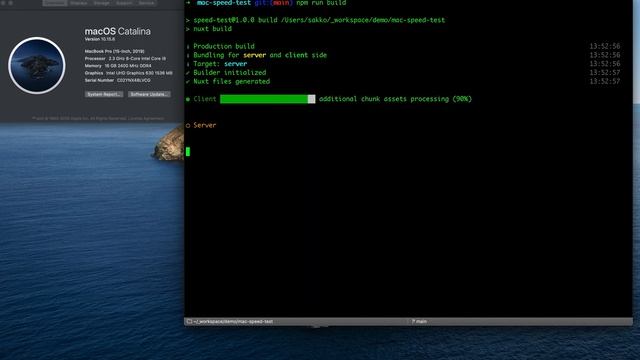
Task: Click the git 'main' branch in prompt
Action: pos(281,3)
